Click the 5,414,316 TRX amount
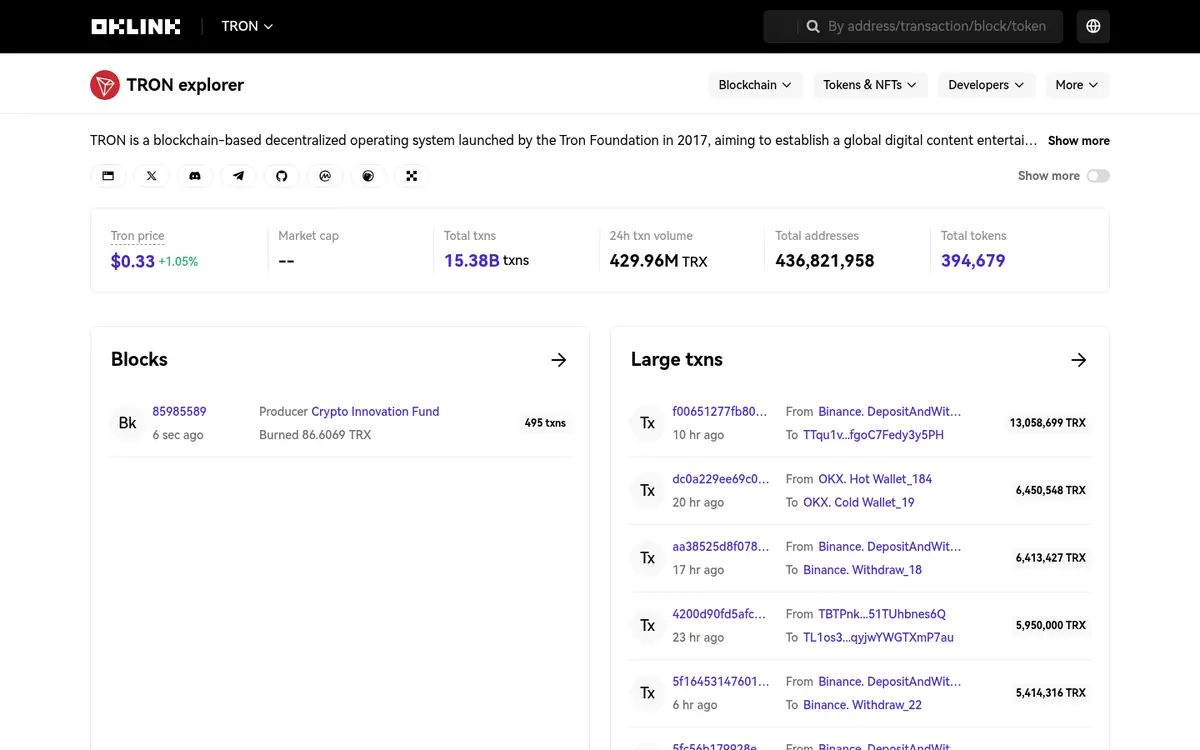Image resolution: width=1200 pixels, height=750 pixels. pos(1051,693)
